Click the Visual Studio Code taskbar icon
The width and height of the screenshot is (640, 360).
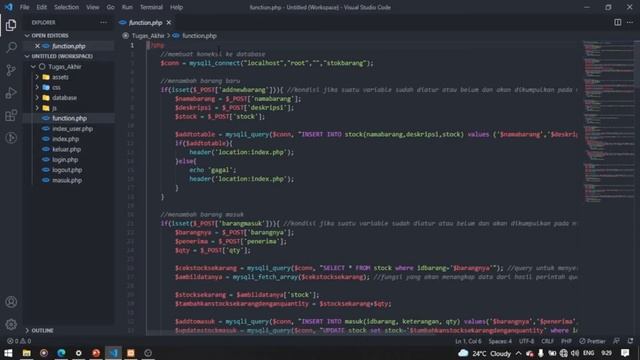click(x=113, y=353)
